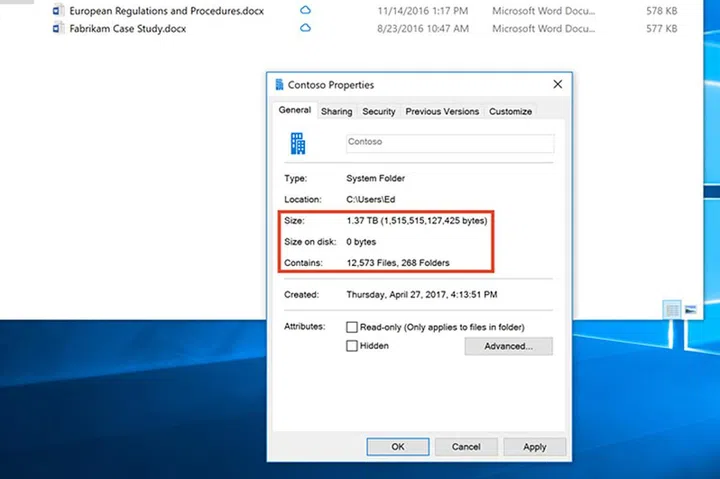The height and width of the screenshot is (479, 720).
Task: Switch to large thumbnails view icon
Action: pyautogui.click(x=690, y=311)
